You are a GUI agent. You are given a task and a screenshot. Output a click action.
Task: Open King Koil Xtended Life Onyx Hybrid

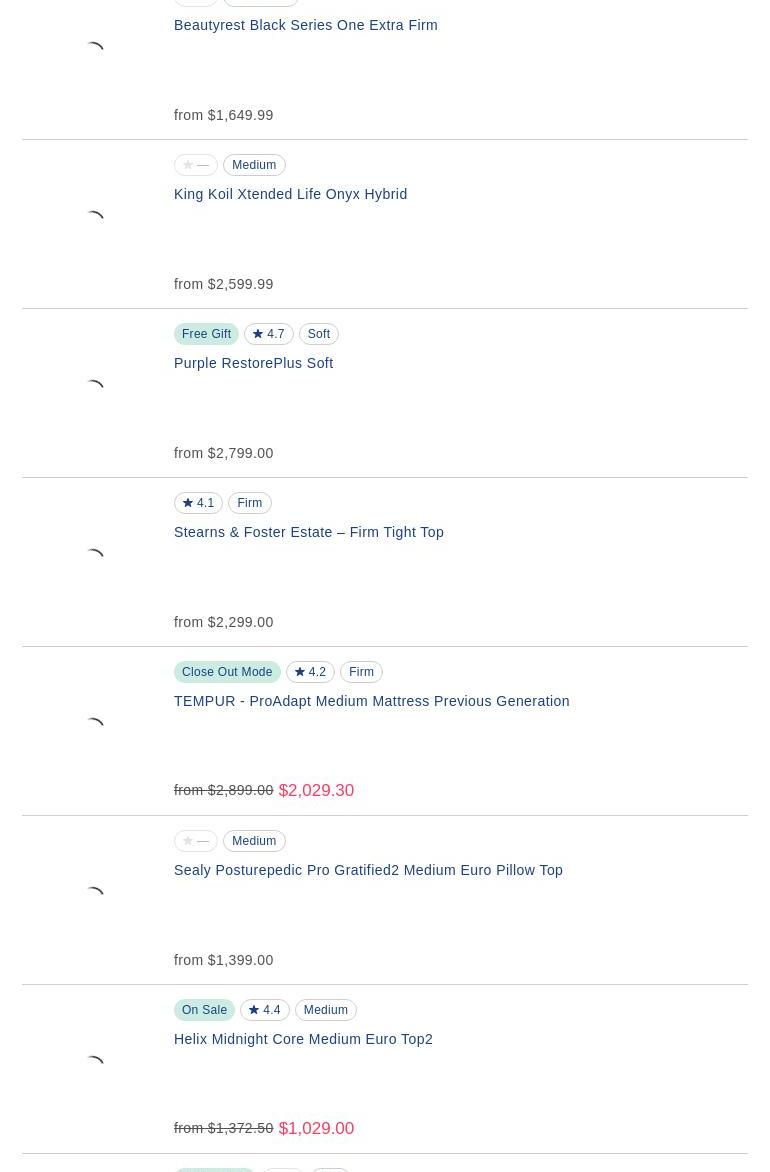pyautogui.click(x=290, y=194)
